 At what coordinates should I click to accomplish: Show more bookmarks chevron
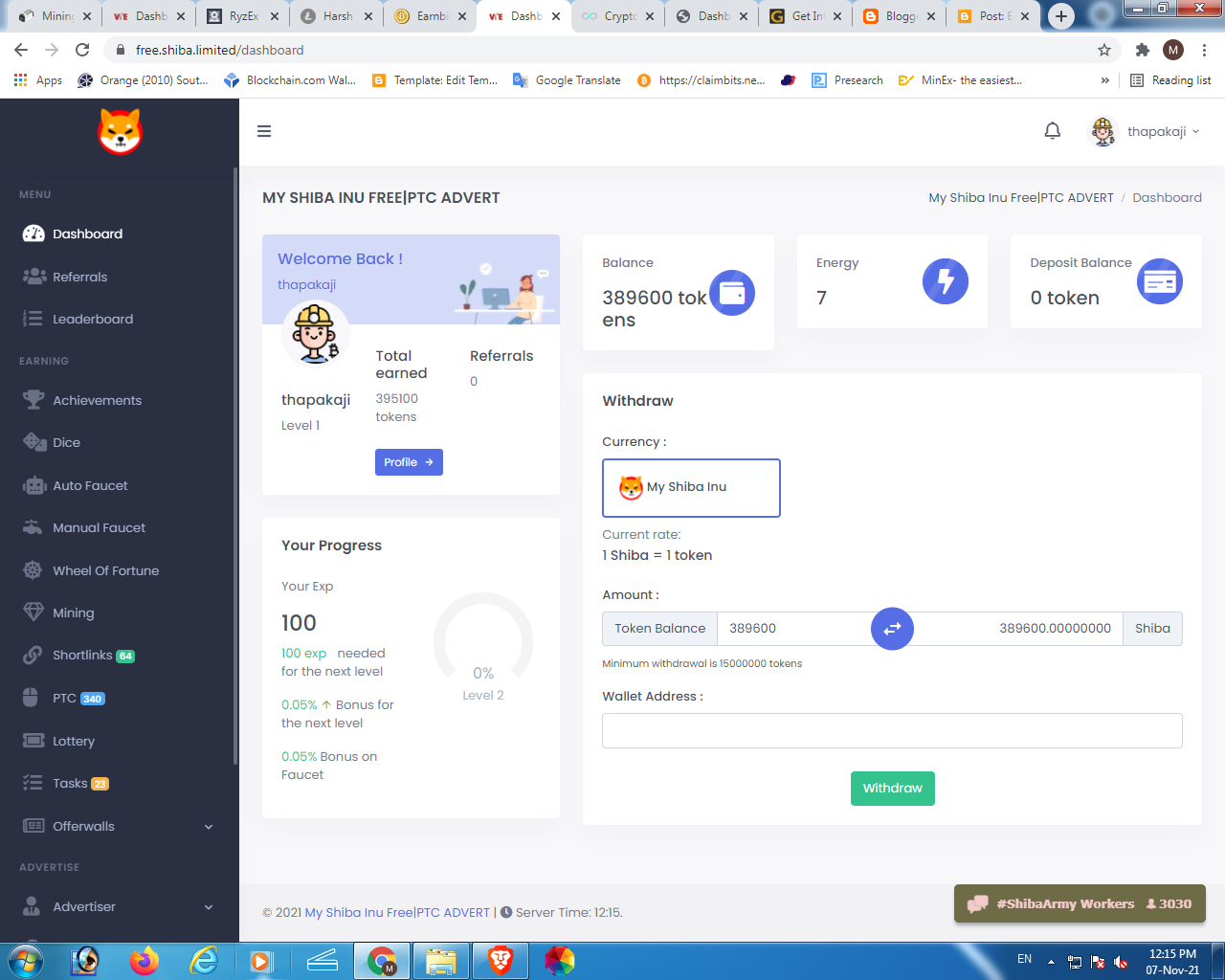pyautogui.click(x=1105, y=80)
